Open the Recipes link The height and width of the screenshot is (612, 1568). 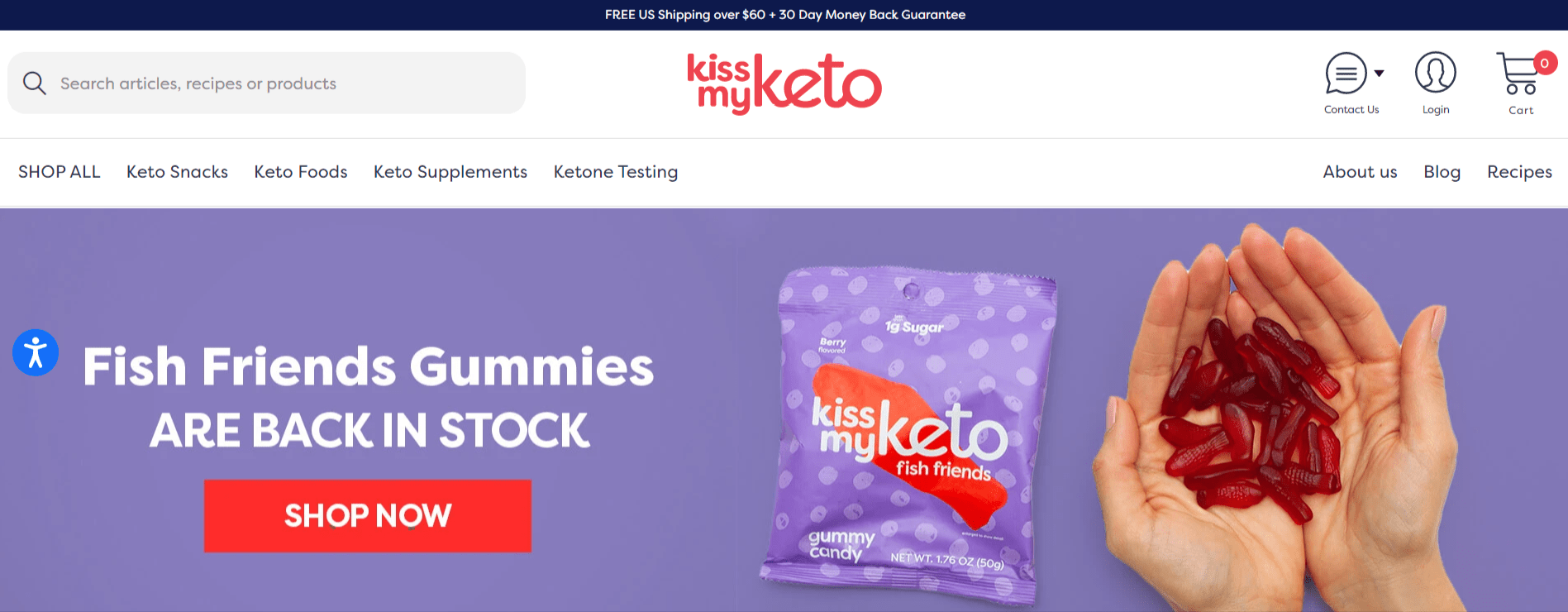tap(1519, 172)
